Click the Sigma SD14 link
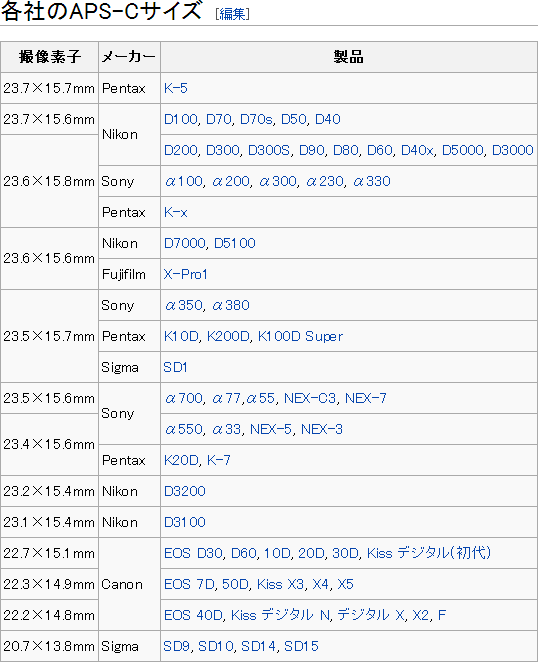This screenshot has width=538, height=662. [258, 646]
